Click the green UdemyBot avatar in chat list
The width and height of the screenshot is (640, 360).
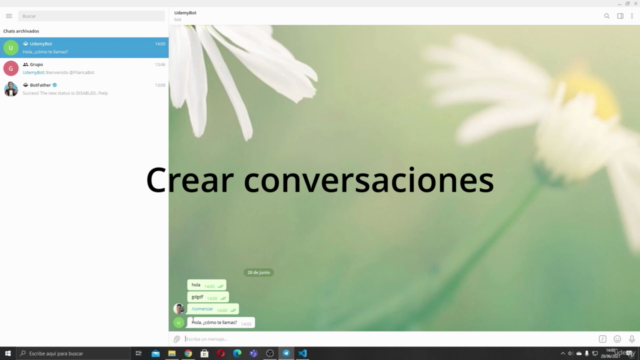11,47
